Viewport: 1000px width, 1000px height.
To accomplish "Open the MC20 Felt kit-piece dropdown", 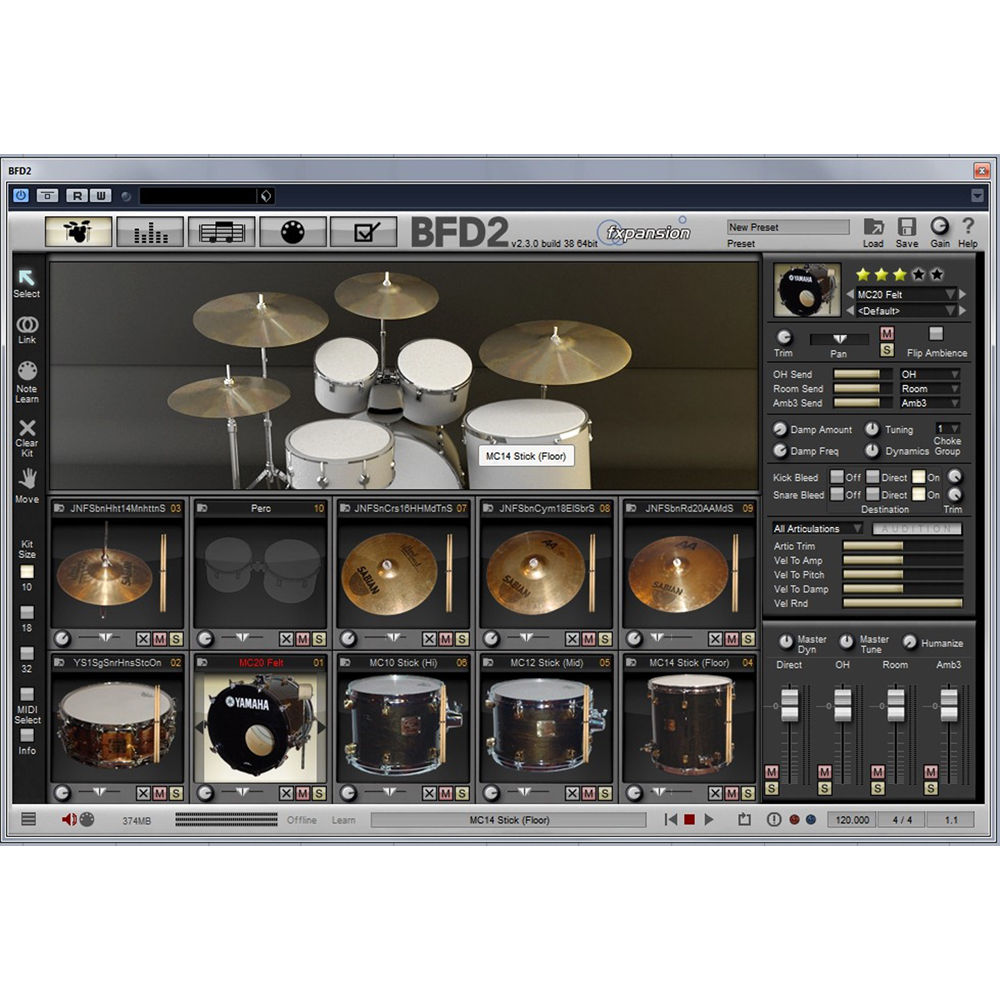I will point(906,294).
